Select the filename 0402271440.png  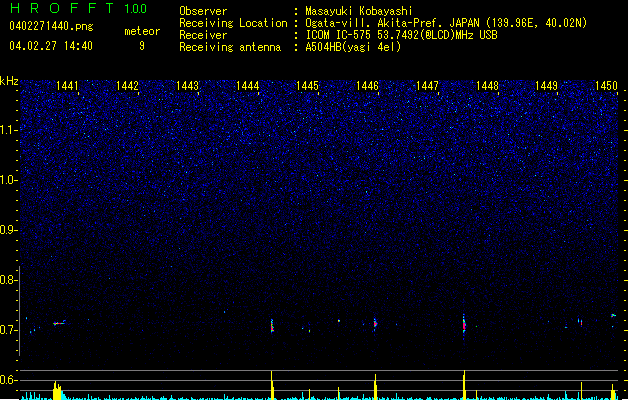pyautogui.click(x=51, y=26)
